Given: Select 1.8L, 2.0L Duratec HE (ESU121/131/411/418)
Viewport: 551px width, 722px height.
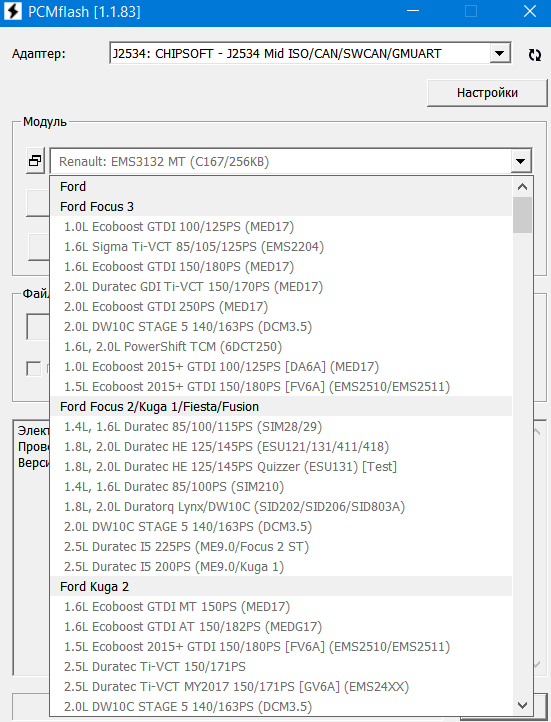Looking at the screenshot, I should 281,447.
